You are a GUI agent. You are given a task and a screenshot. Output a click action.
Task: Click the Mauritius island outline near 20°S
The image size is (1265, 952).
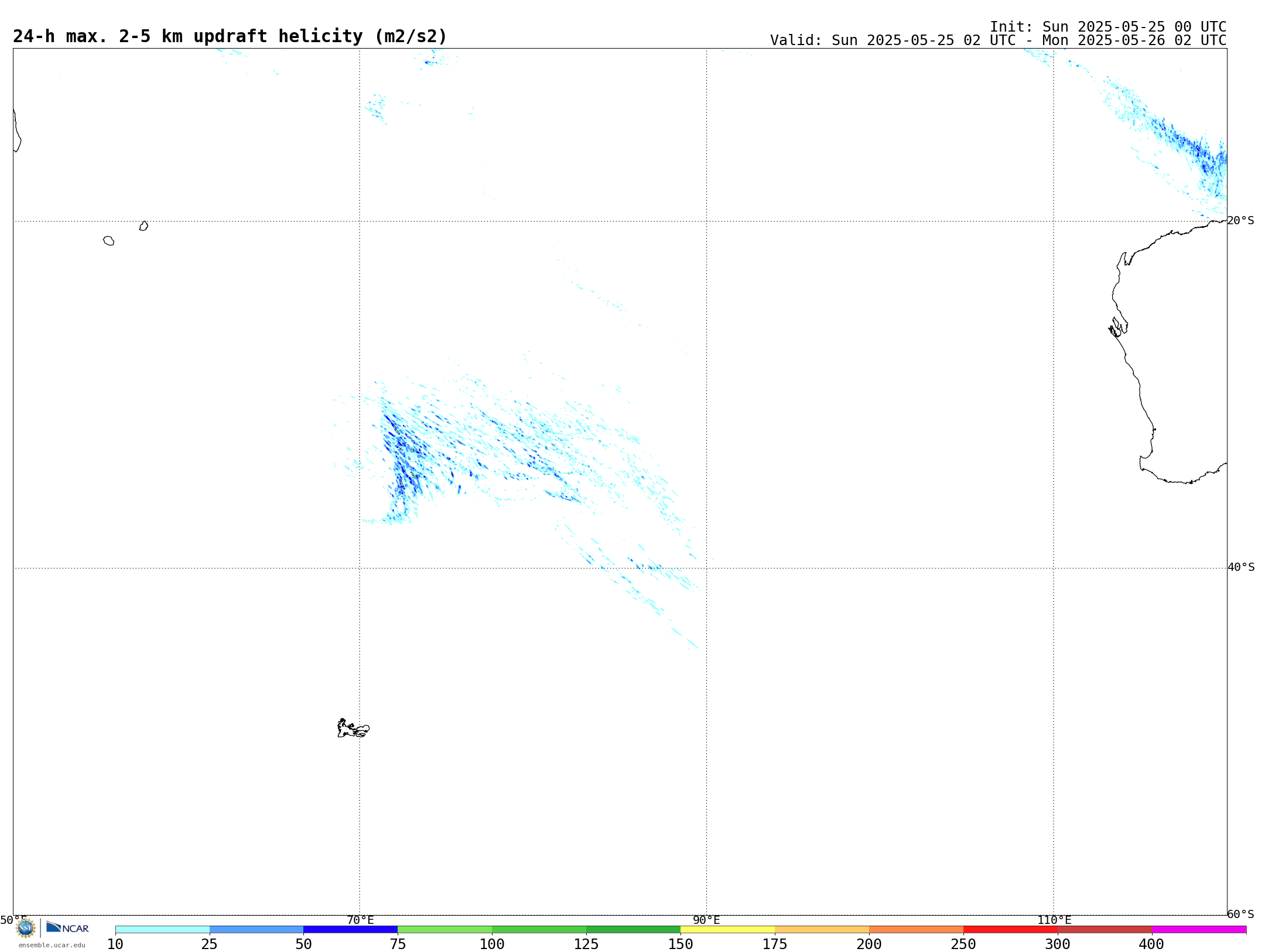[x=143, y=226]
